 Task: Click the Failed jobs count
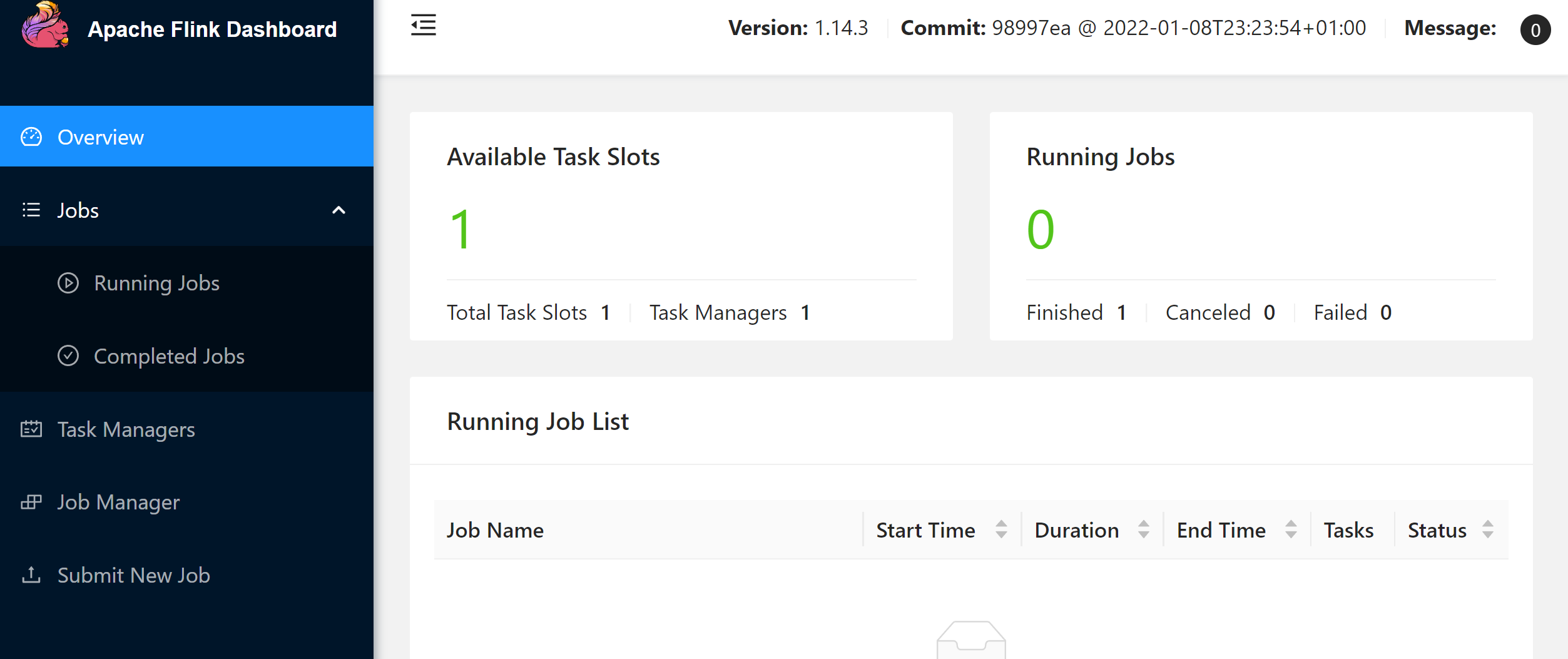tap(1386, 312)
